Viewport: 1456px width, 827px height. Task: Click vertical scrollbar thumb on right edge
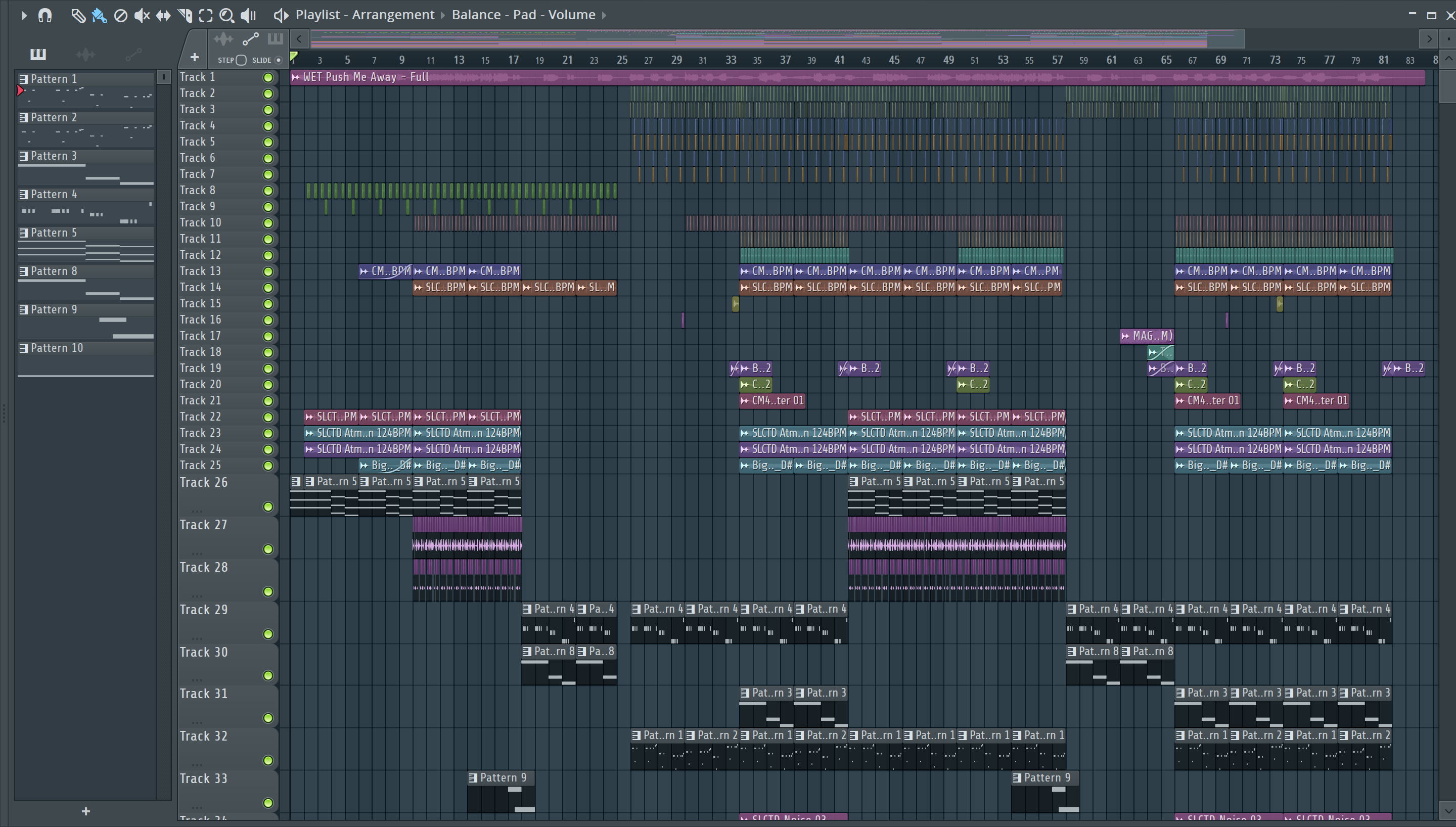click(x=1448, y=86)
